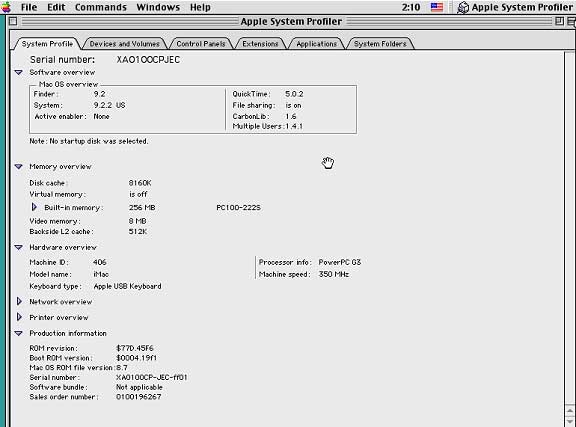Click the System version 9.2.2 US
This screenshot has width=576, height=427.
[109, 105]
